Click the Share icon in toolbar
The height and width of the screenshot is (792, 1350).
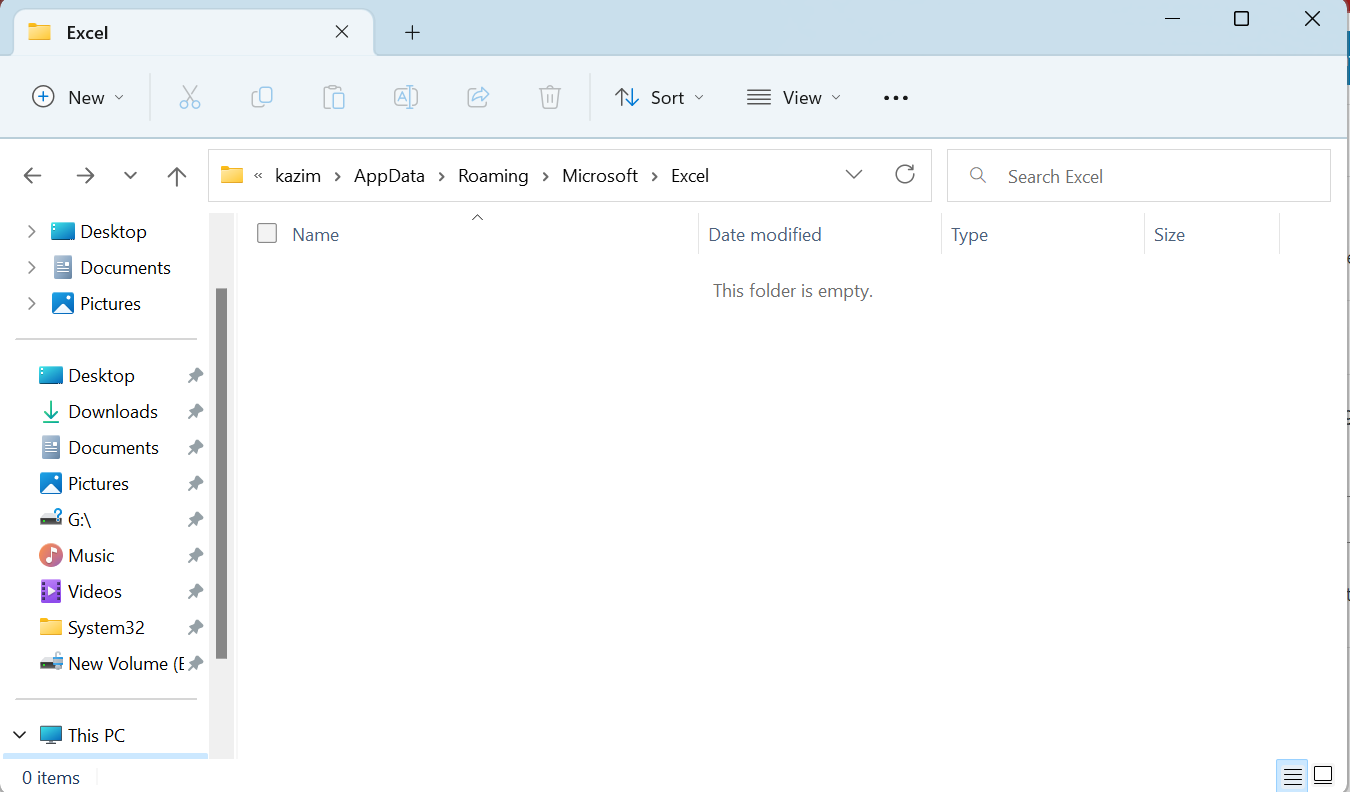point(478,97)
